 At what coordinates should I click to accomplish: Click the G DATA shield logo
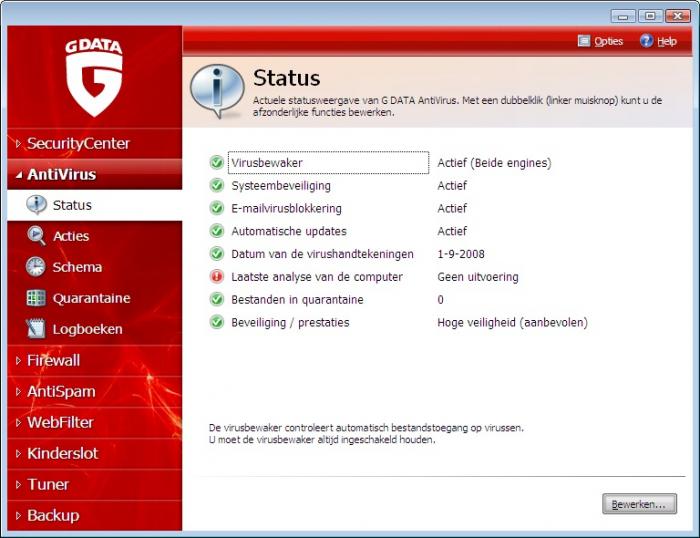click(x=94, y=77)
